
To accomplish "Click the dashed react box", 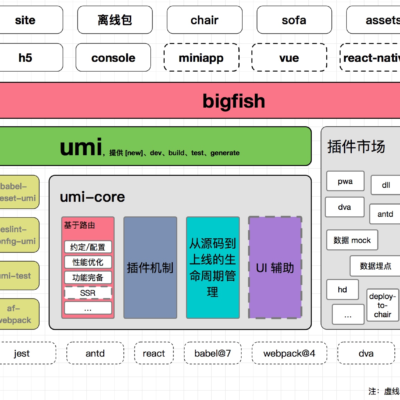I will click(x=154, y=353).
